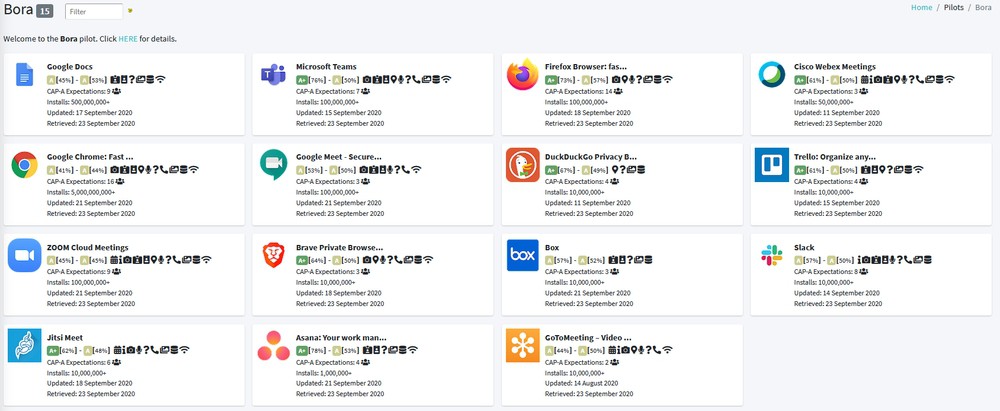Click the location pin icon on DuckDuckGo card
The height and width of the screenshot is (411, 1000).
[615, 169]
